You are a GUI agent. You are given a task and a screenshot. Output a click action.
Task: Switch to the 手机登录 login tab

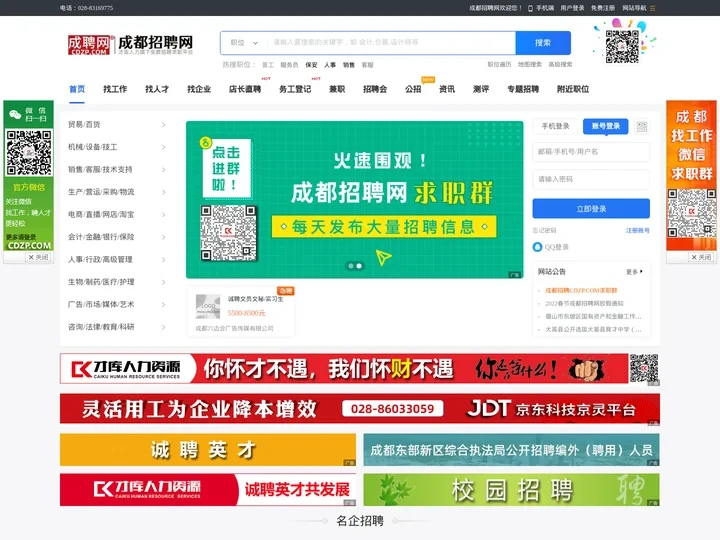(555, 126)
